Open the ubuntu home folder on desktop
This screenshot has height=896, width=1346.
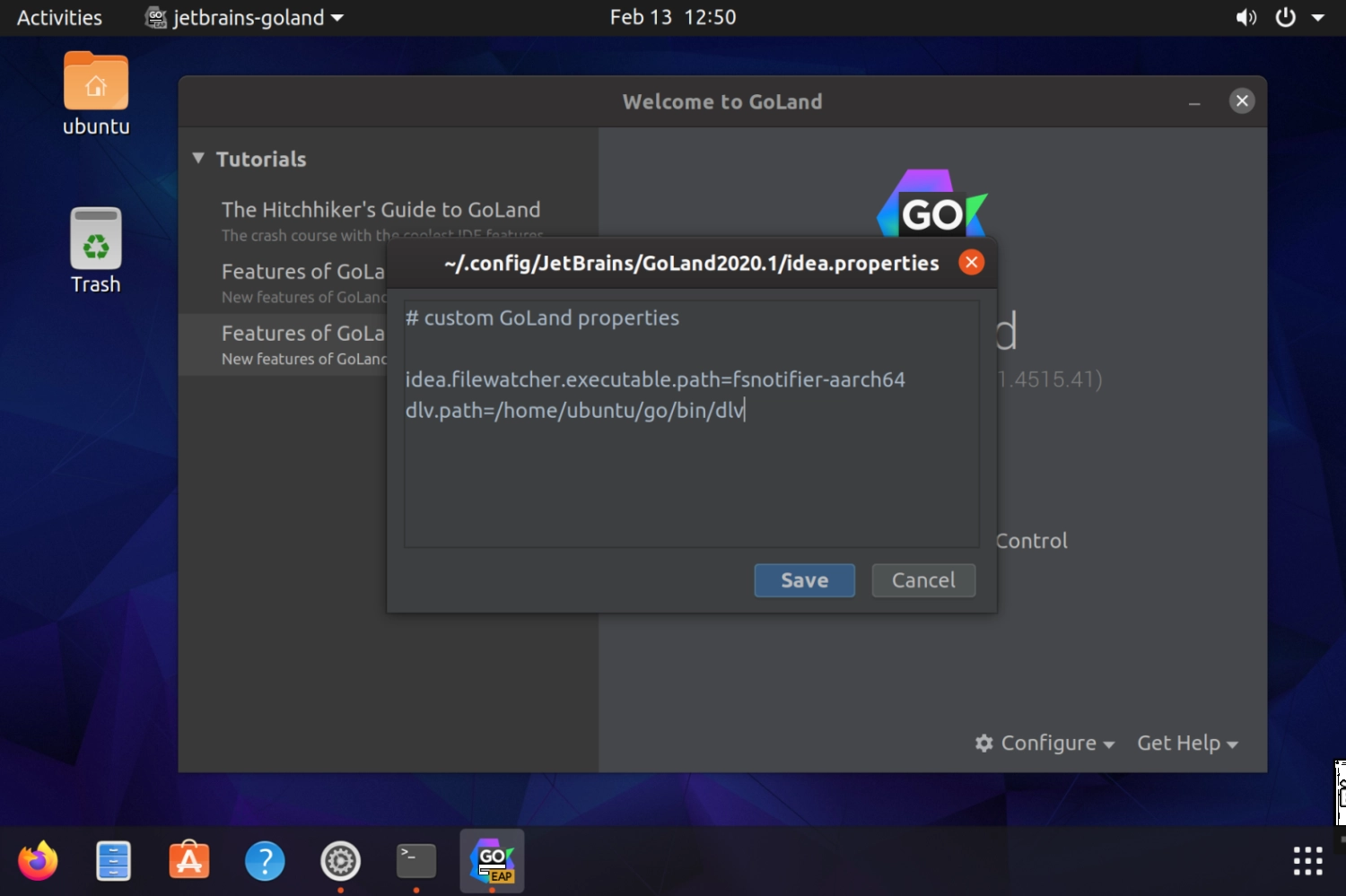[x=96, y=93]
